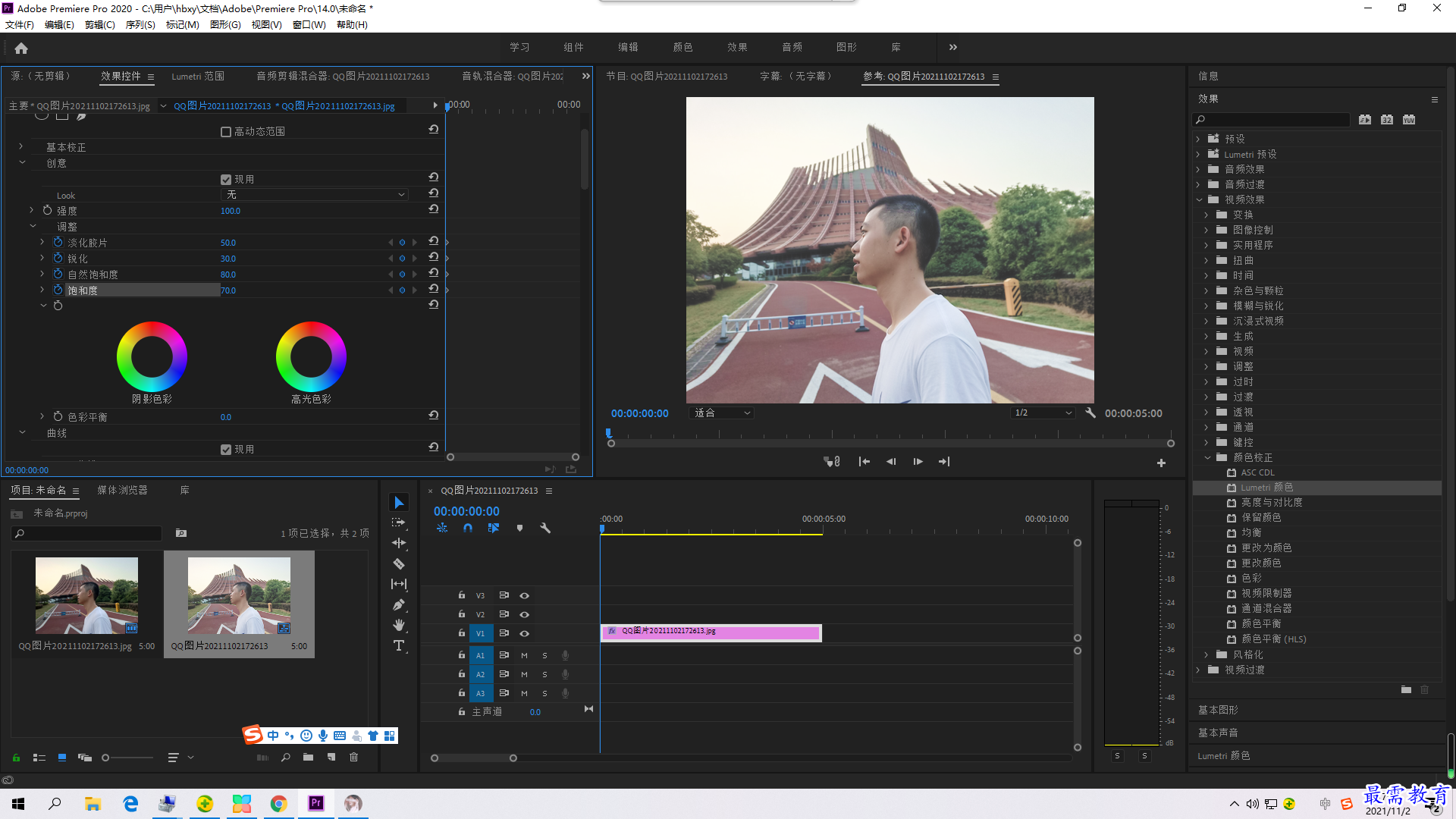The width and height of the screenshot is (1456, 819).
Task: Expand the Presets effects folder
Action: [1199, 140]
